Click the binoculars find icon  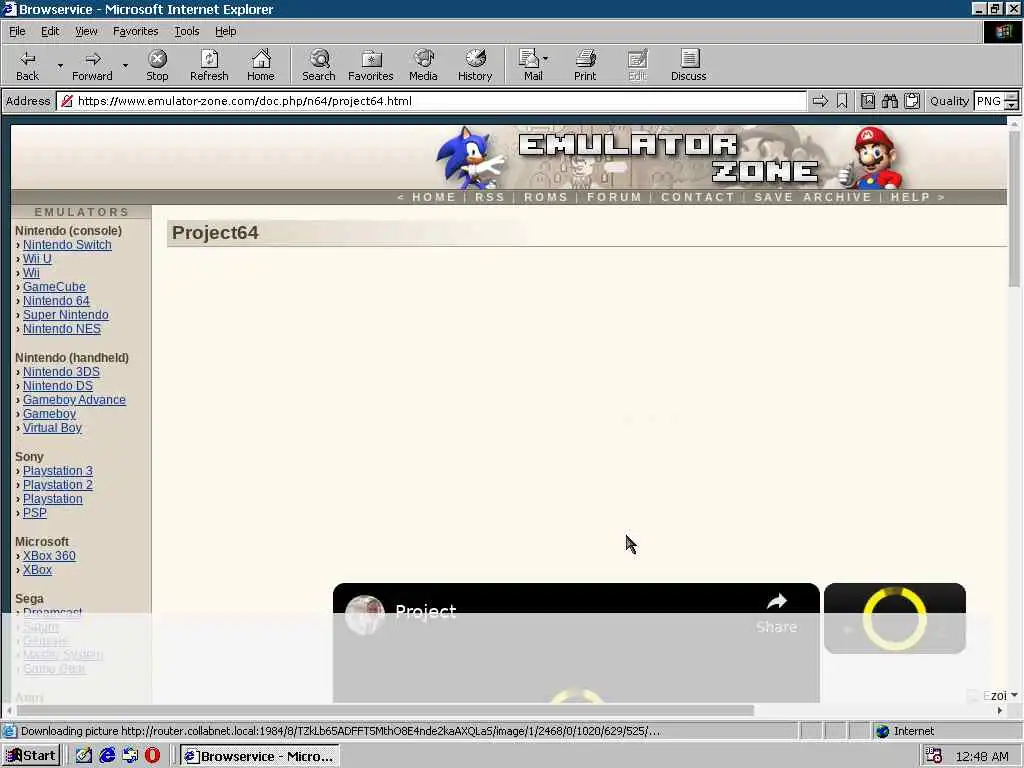(889, 101)
